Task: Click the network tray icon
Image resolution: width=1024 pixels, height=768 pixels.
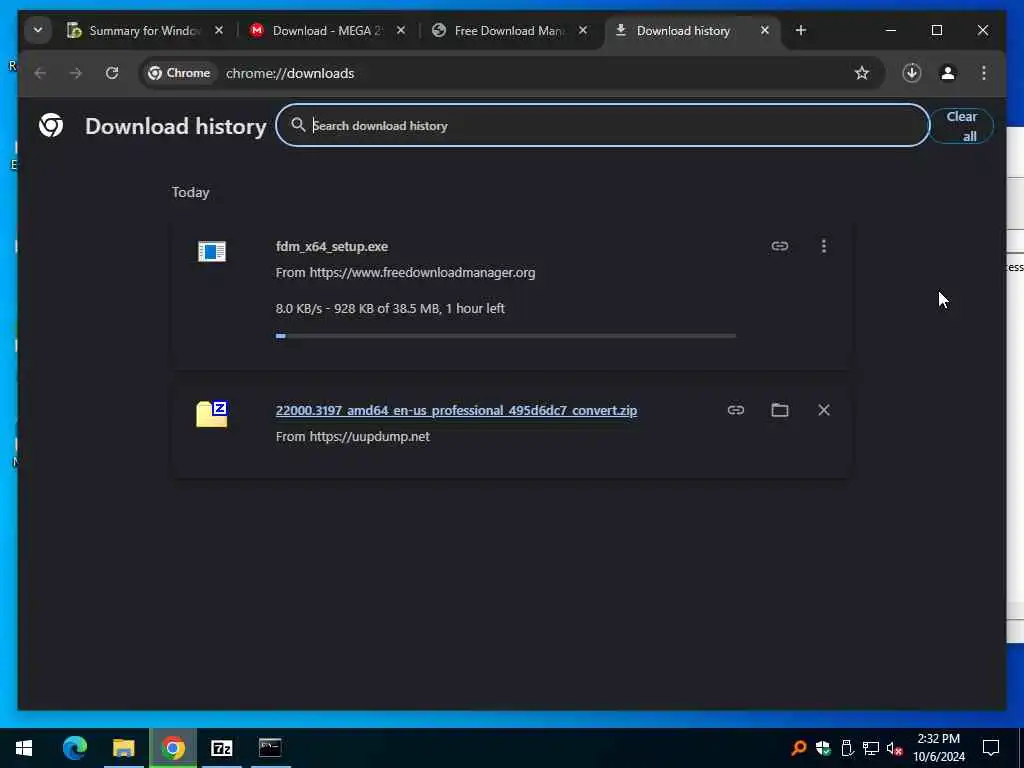Action: pyautogui.click(x=871, y=748)
